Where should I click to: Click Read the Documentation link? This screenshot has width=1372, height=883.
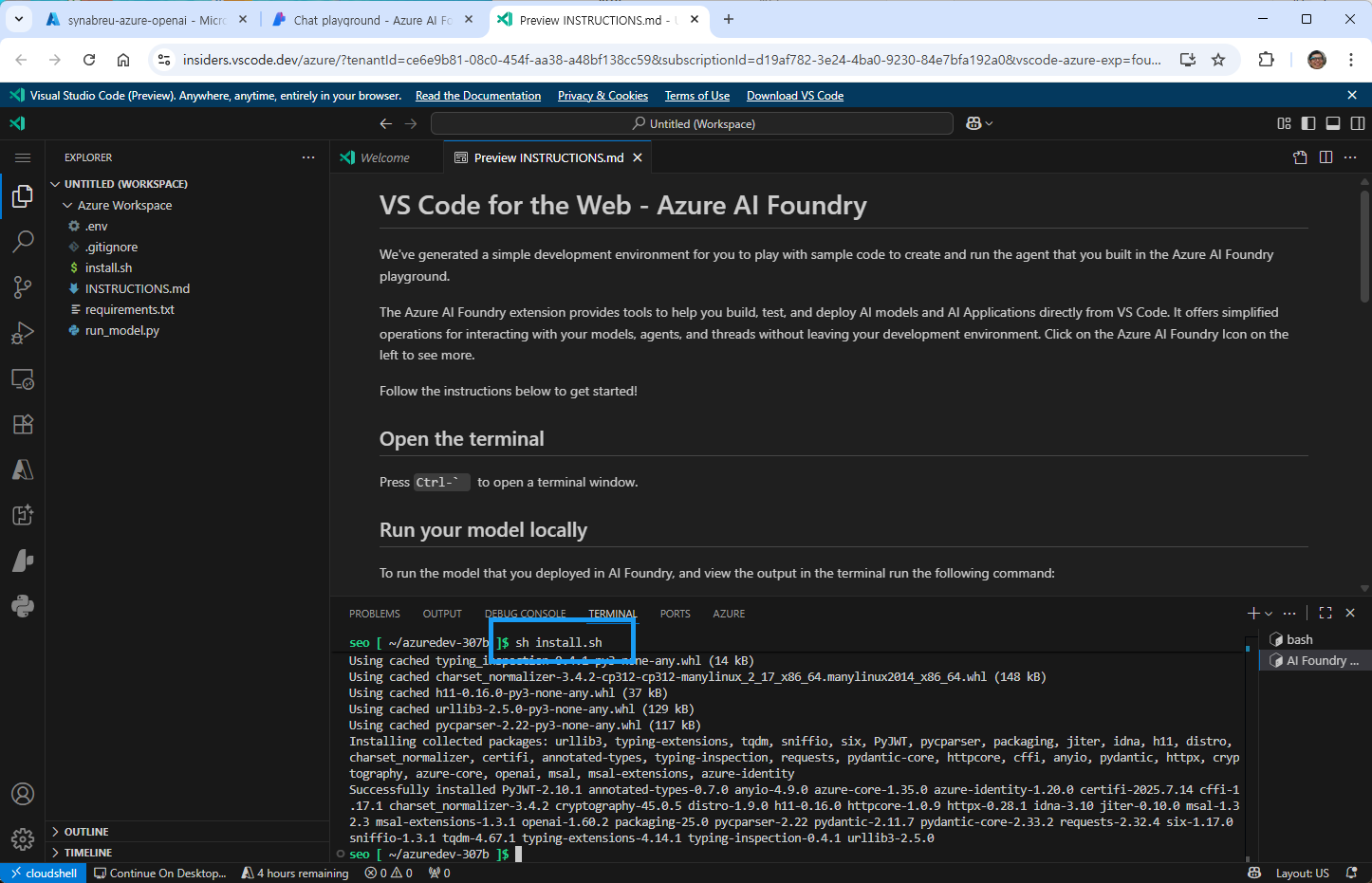click(478, 96)
